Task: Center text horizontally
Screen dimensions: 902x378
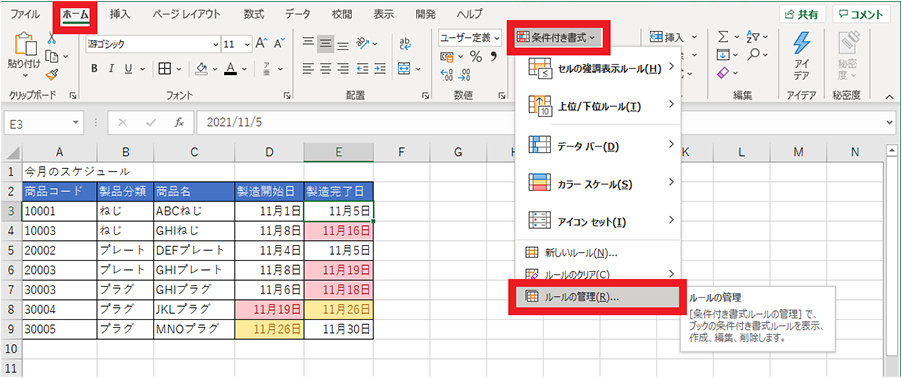Action: 326,69
